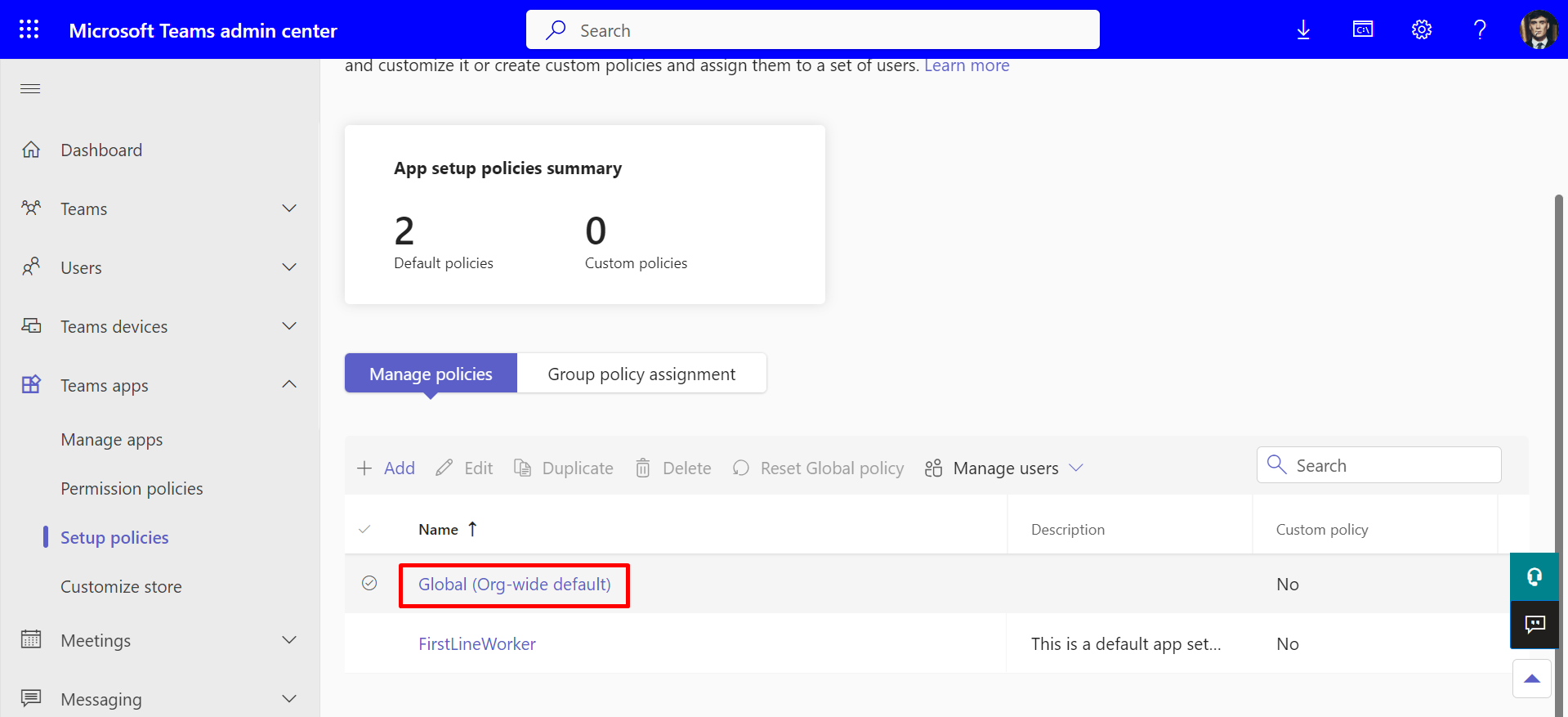Click the Duplicate copy icon
Viewport: 1568px width, 717px height.
coord(522,468)
